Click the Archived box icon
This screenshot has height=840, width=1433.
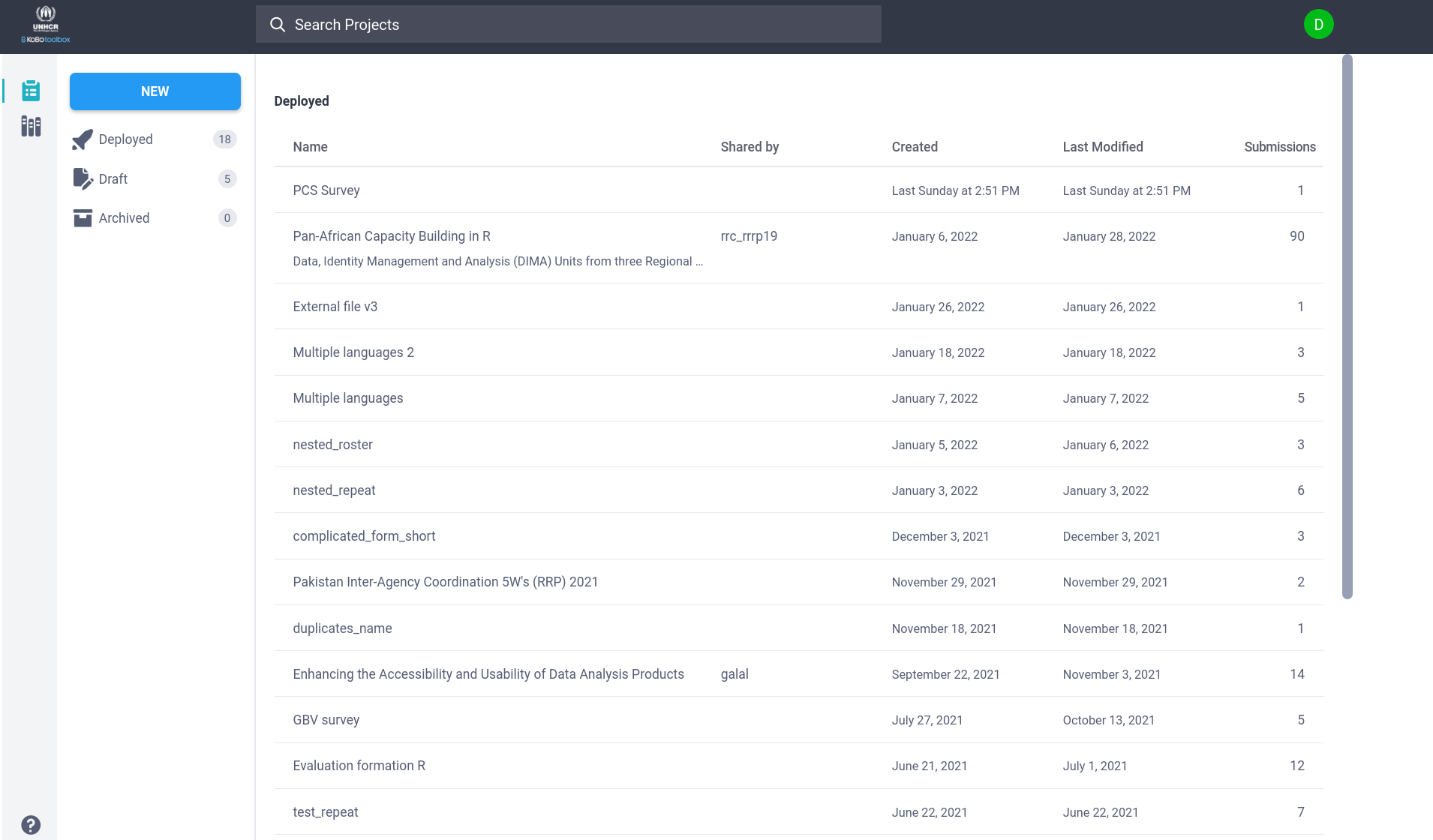point(83,218)
